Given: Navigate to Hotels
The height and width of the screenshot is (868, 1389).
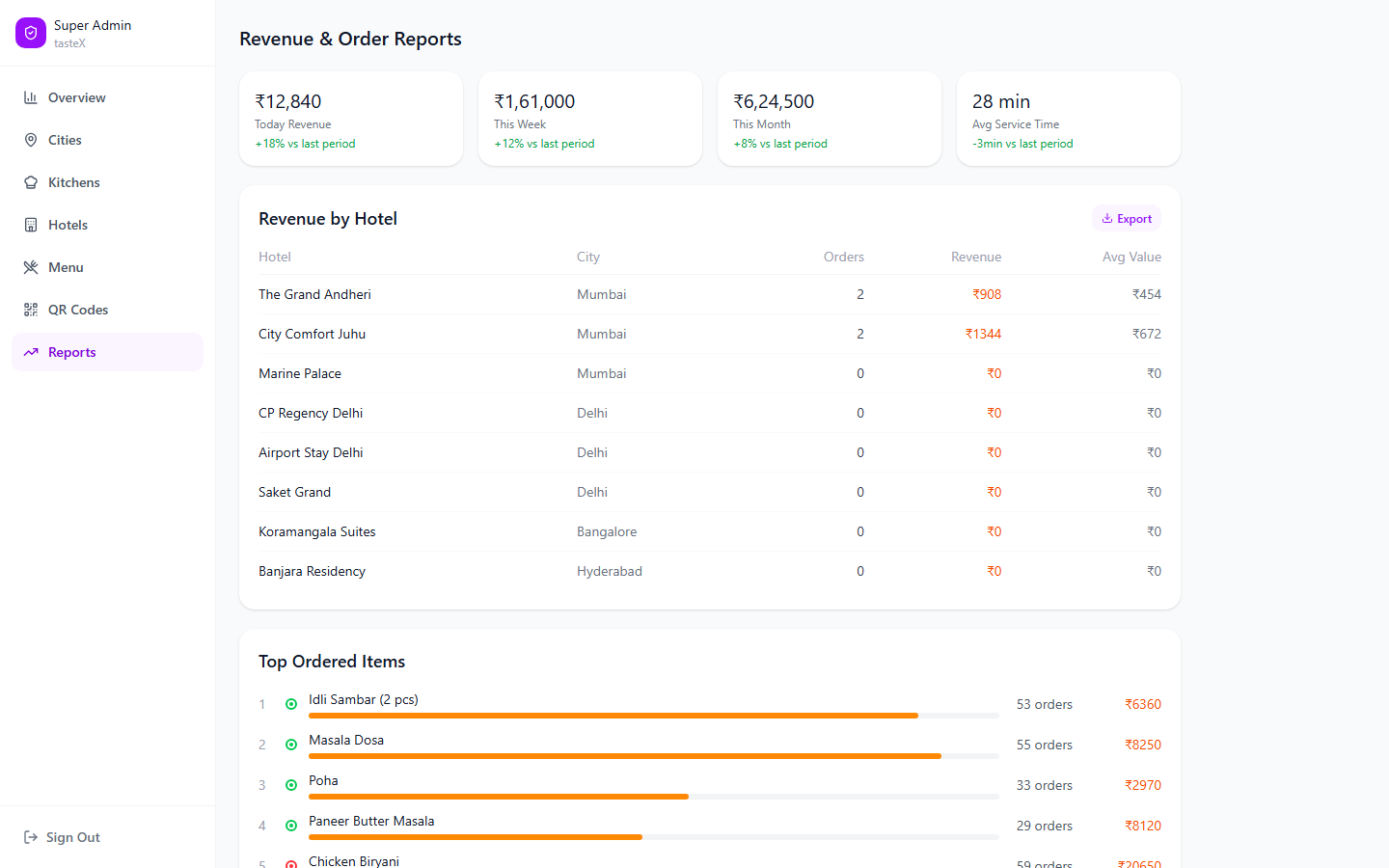Looking at the screenshot, I should 107,225.
